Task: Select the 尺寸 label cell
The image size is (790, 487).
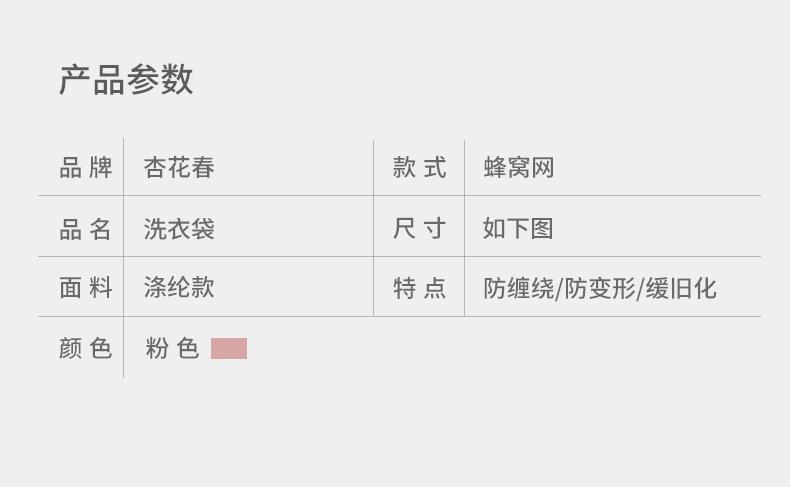Action: pos(419,229)
